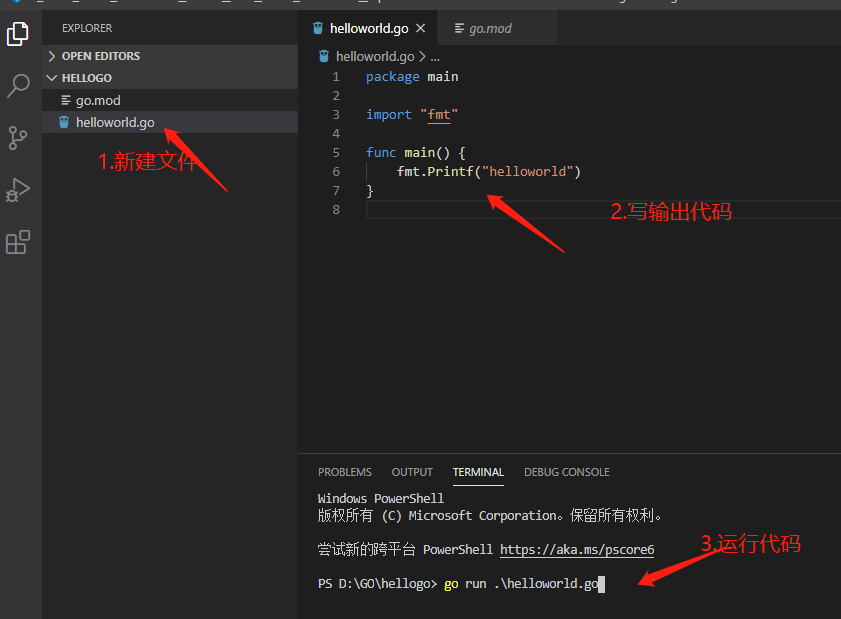Close the helloworld.go editor tab
This screenshot has width=841, height=619.
click(420, 28)
